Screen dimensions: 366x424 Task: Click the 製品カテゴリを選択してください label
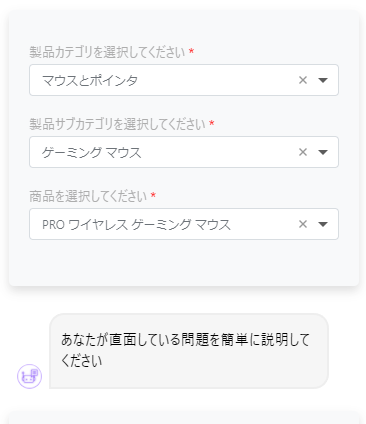(x=107, y=52)
